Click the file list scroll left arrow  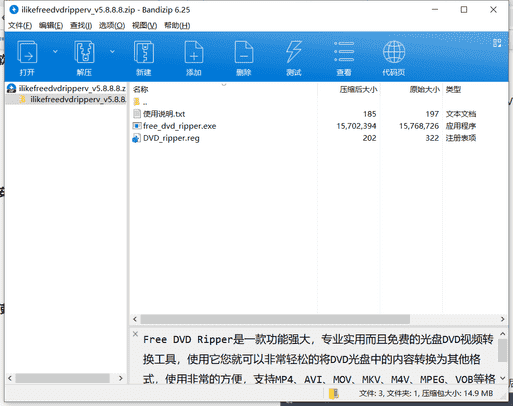click(135, 319)
